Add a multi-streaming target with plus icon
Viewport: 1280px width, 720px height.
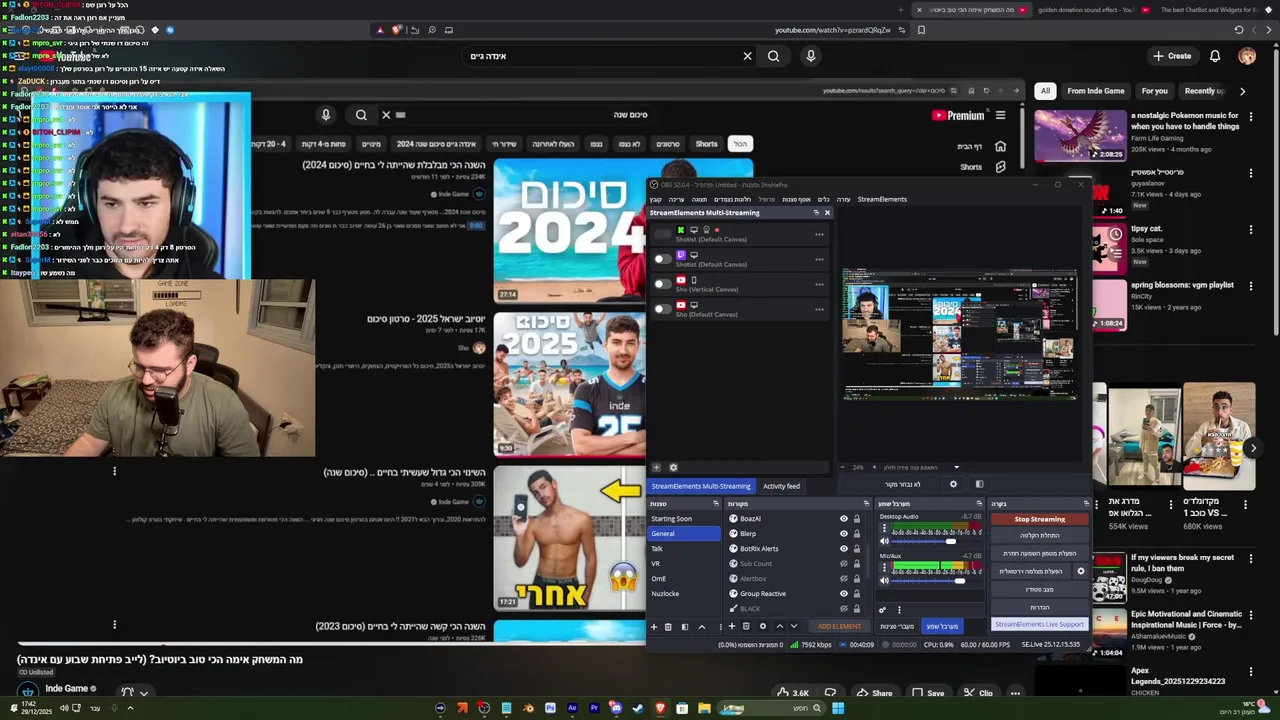tap(656, 467)
